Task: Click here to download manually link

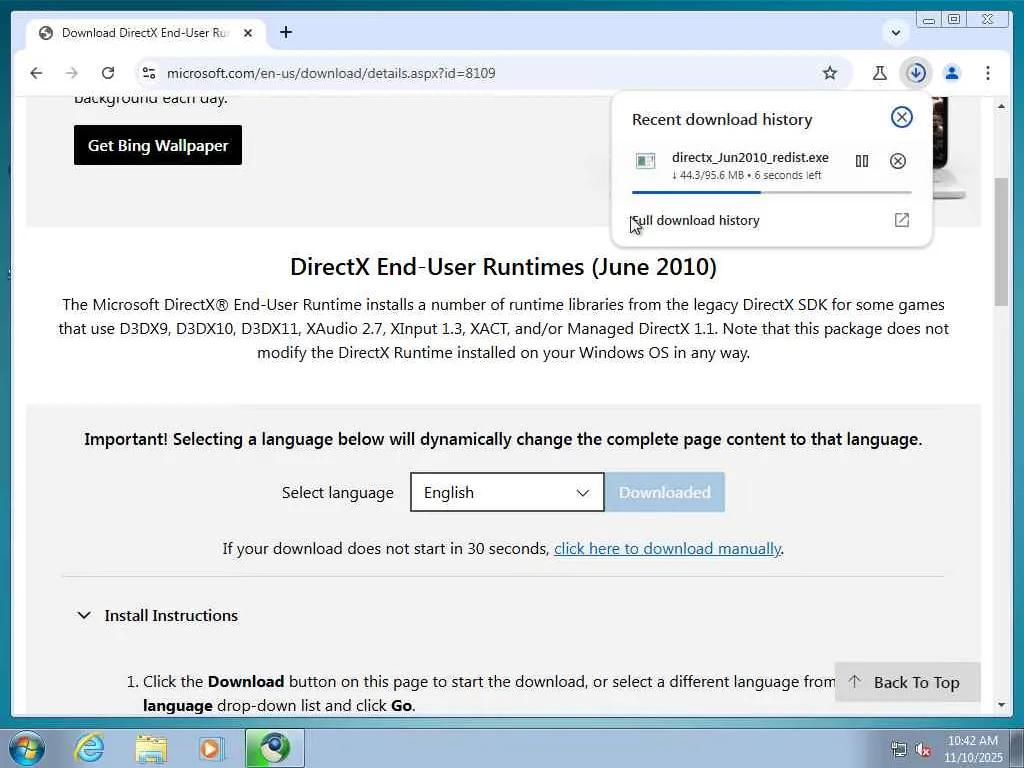Action: pos(667,549)
